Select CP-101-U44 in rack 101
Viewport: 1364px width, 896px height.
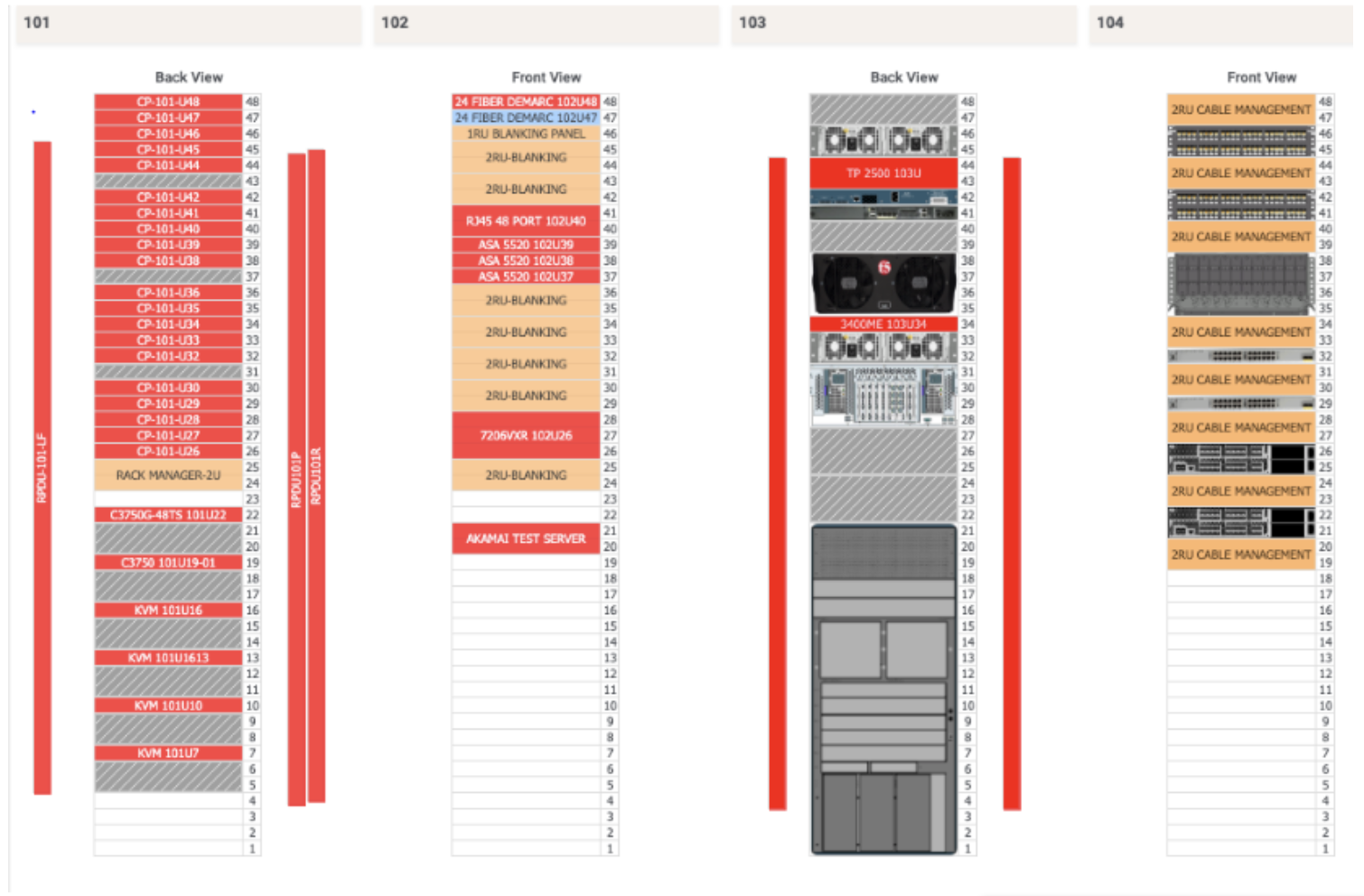coord(168,165)
